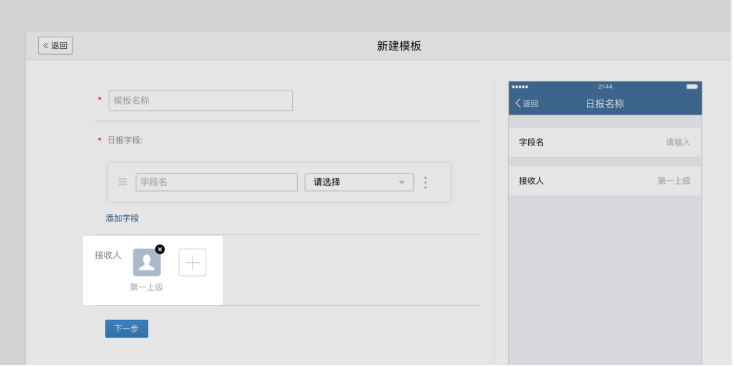
Task: Expand the 请选择 field type dropdown
Action: [x=359, y=182]
